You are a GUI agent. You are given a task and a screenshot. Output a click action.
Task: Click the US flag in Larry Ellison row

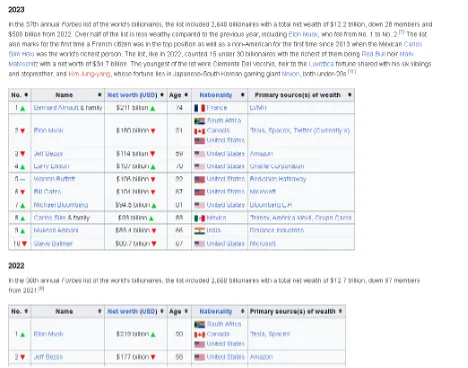199,166
